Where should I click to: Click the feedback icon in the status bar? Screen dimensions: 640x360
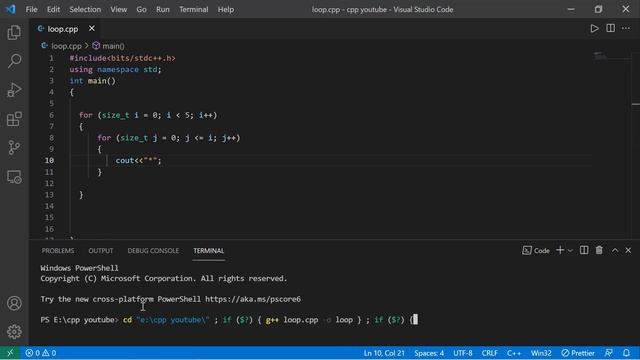click(x=609, y=353)
